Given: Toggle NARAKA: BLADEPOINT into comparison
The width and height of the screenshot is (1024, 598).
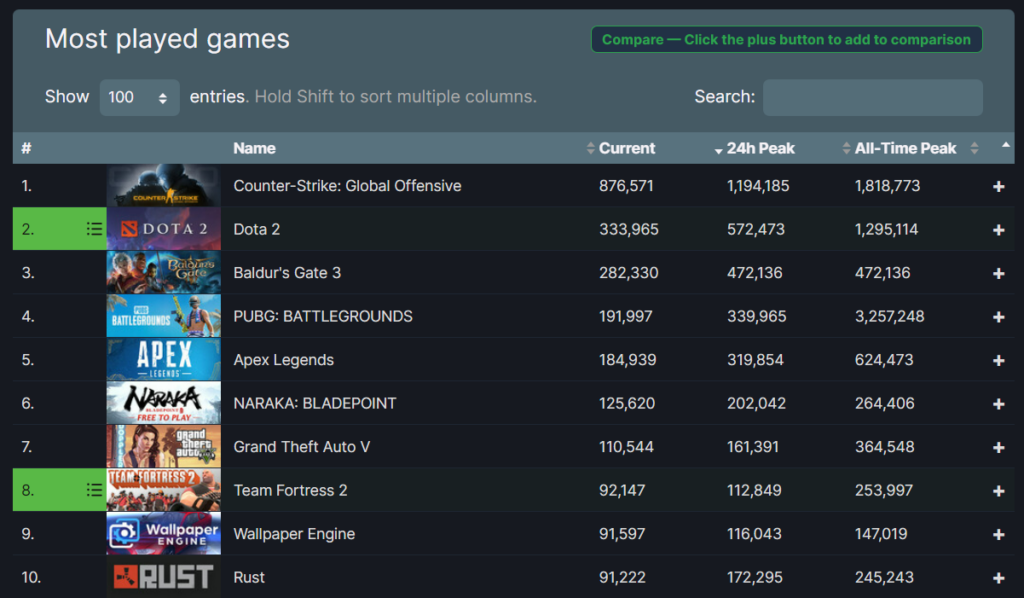Looking at the screenshot, I should (x=998, y=404).
